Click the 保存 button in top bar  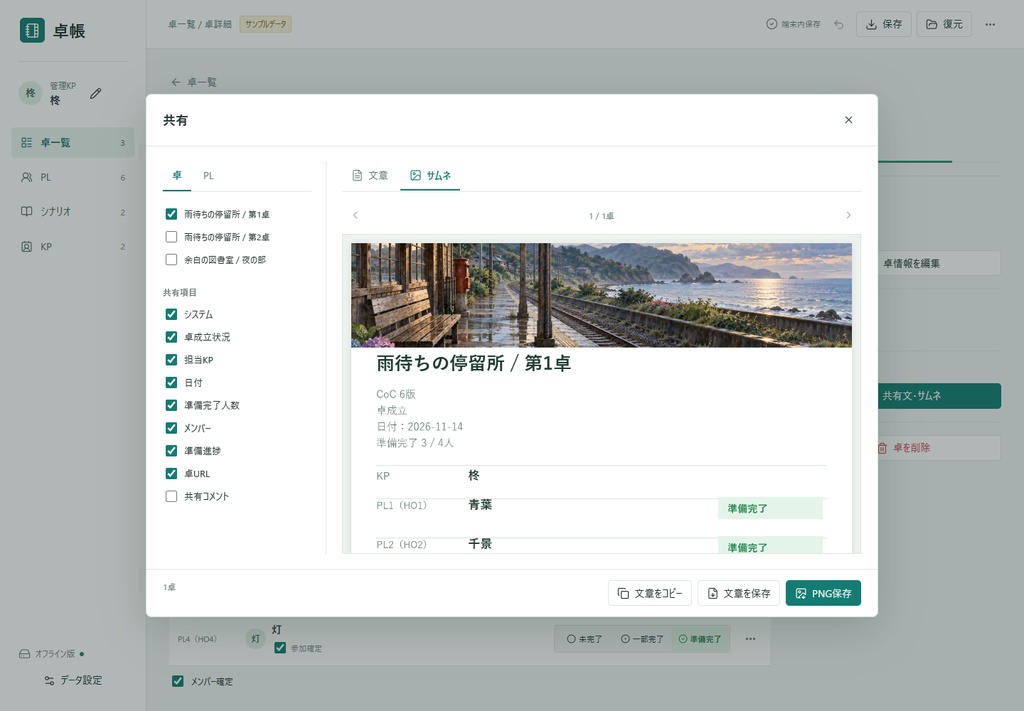pyautogui.click(x=884, y=24)
